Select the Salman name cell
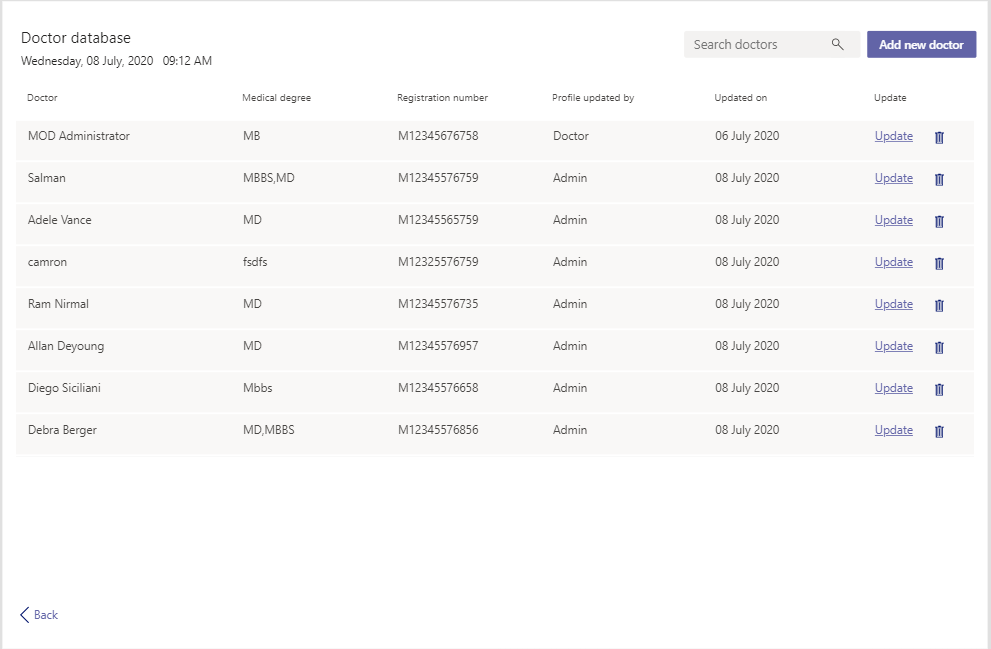This screenshot has height=649, width=991. [47, 178]
